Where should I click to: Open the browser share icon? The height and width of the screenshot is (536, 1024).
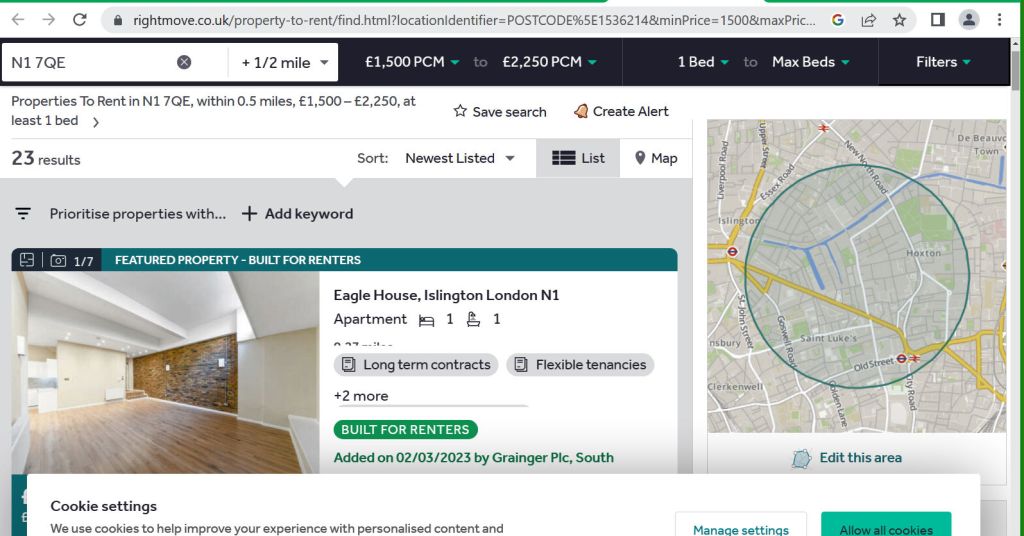(x=868, y=20)
